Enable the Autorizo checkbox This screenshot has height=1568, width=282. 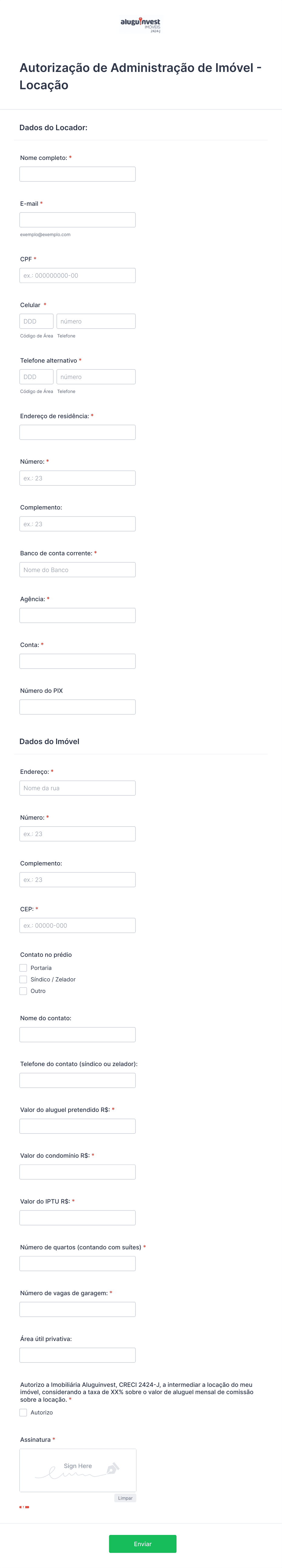23,1412
